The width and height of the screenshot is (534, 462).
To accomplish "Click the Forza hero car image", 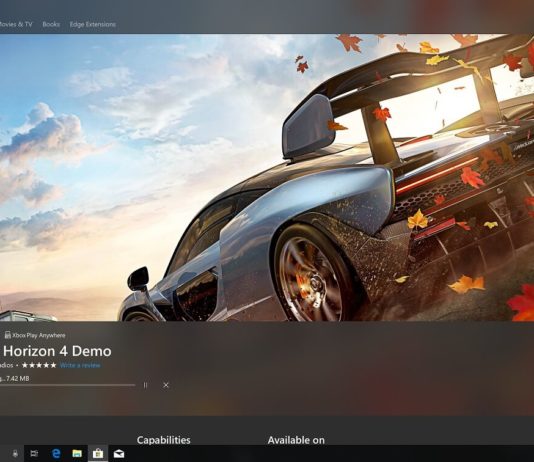I will 267,177.
